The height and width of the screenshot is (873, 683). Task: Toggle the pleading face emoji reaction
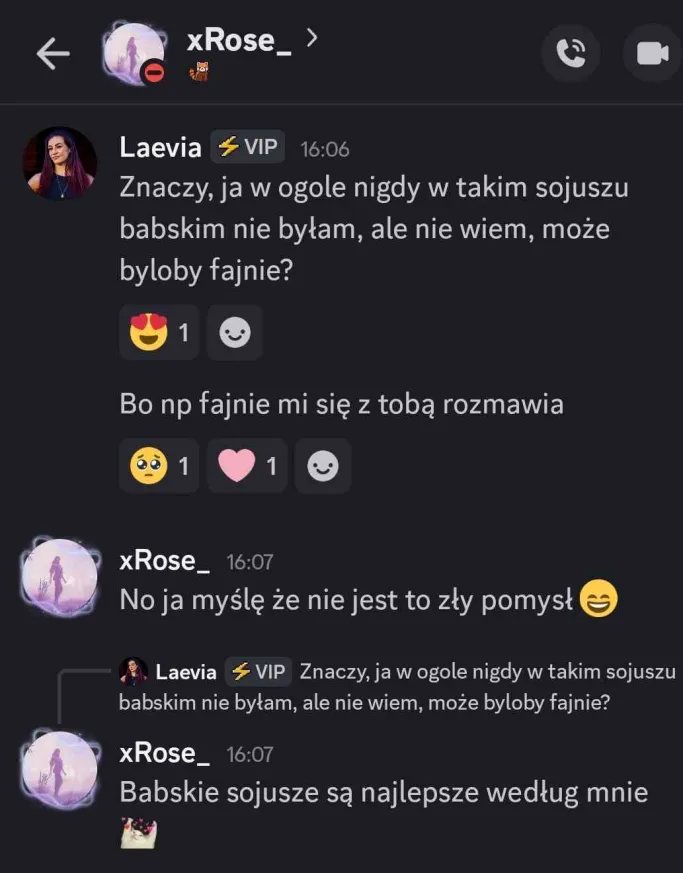coord(159,466)
